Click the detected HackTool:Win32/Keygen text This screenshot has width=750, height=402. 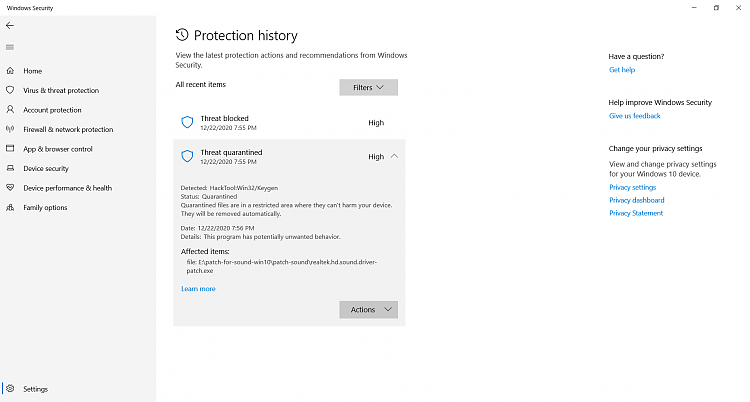pos(243,188)
